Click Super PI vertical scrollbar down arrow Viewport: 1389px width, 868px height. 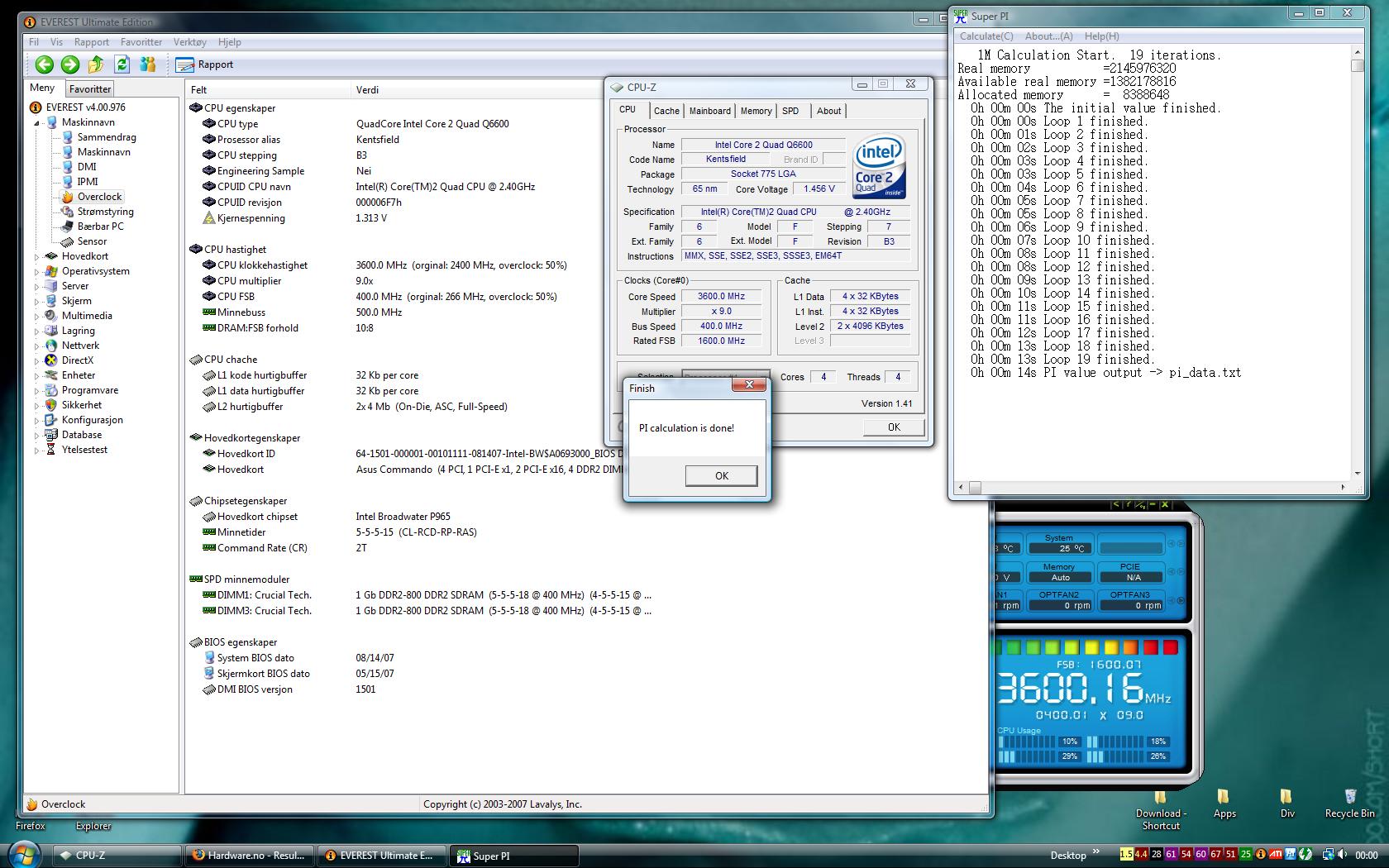point(1358,474)
